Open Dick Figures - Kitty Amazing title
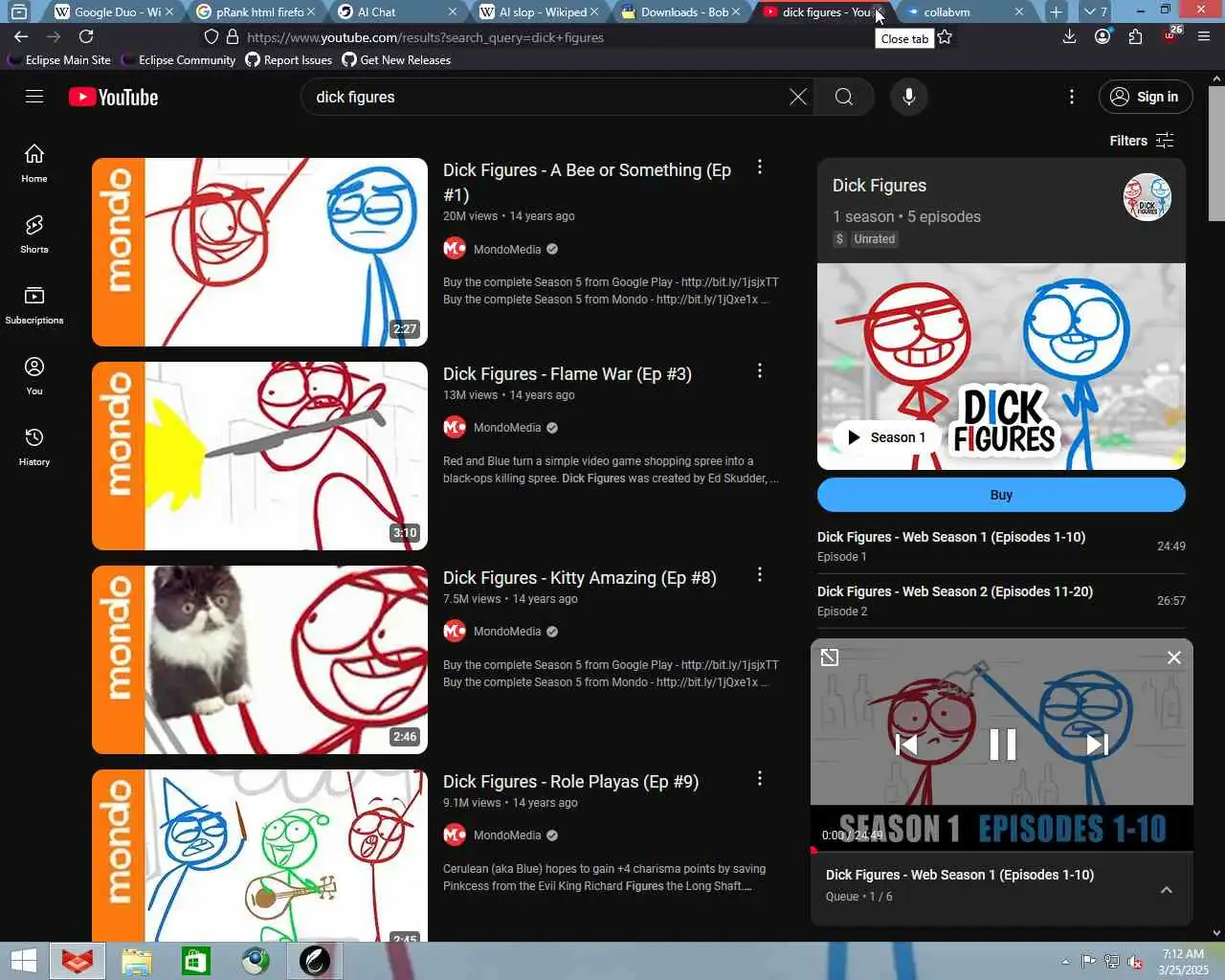This screenshot has height=980, width=1225. click(x=579, y=578)
